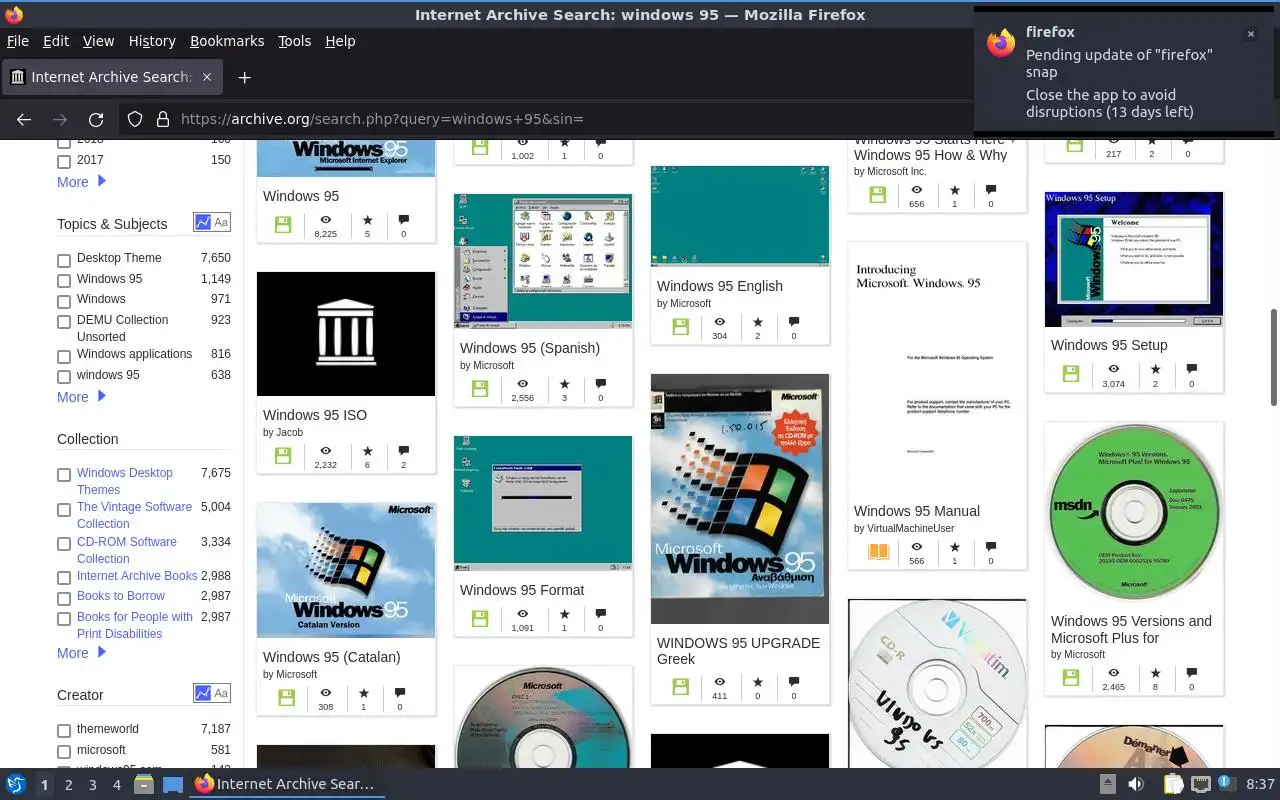Click the views eye under Windows 95 (Spanish)
Screen dimensions: 1280x800
522,384
